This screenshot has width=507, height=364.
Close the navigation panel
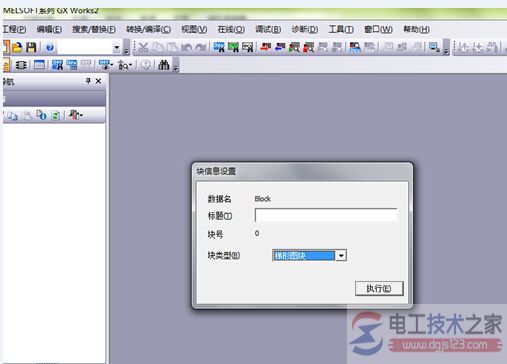(x=98, y=81)
